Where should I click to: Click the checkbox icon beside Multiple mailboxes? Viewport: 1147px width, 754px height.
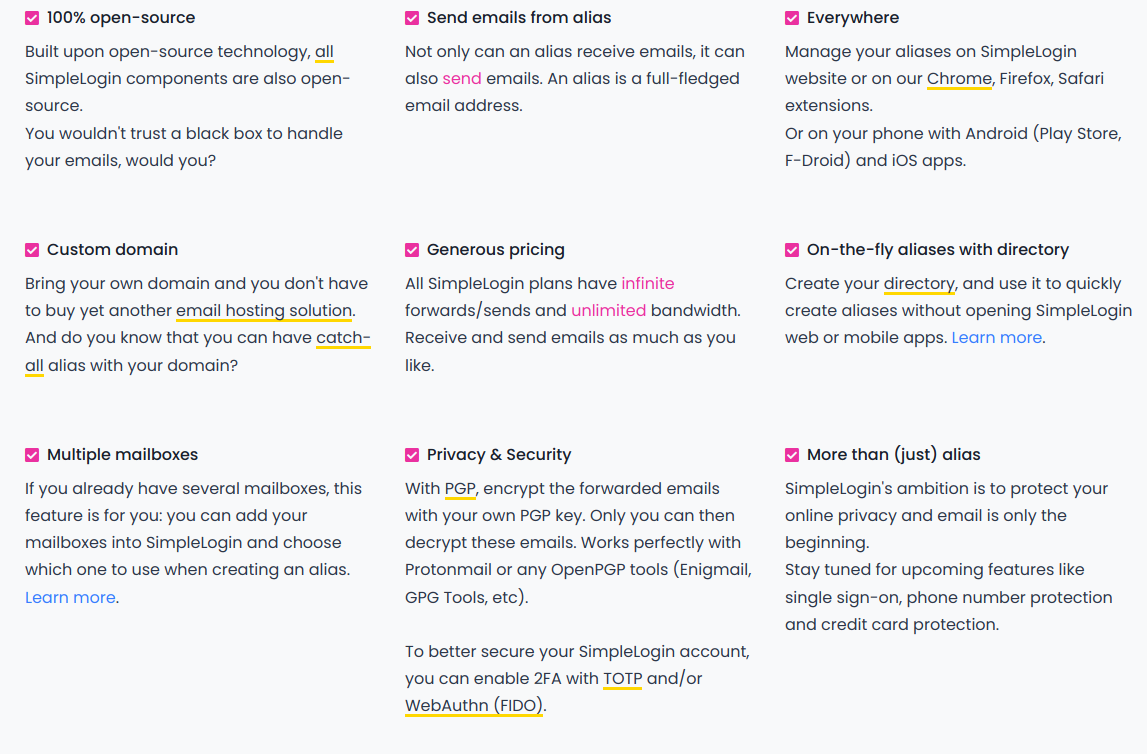tap(32, 455)
